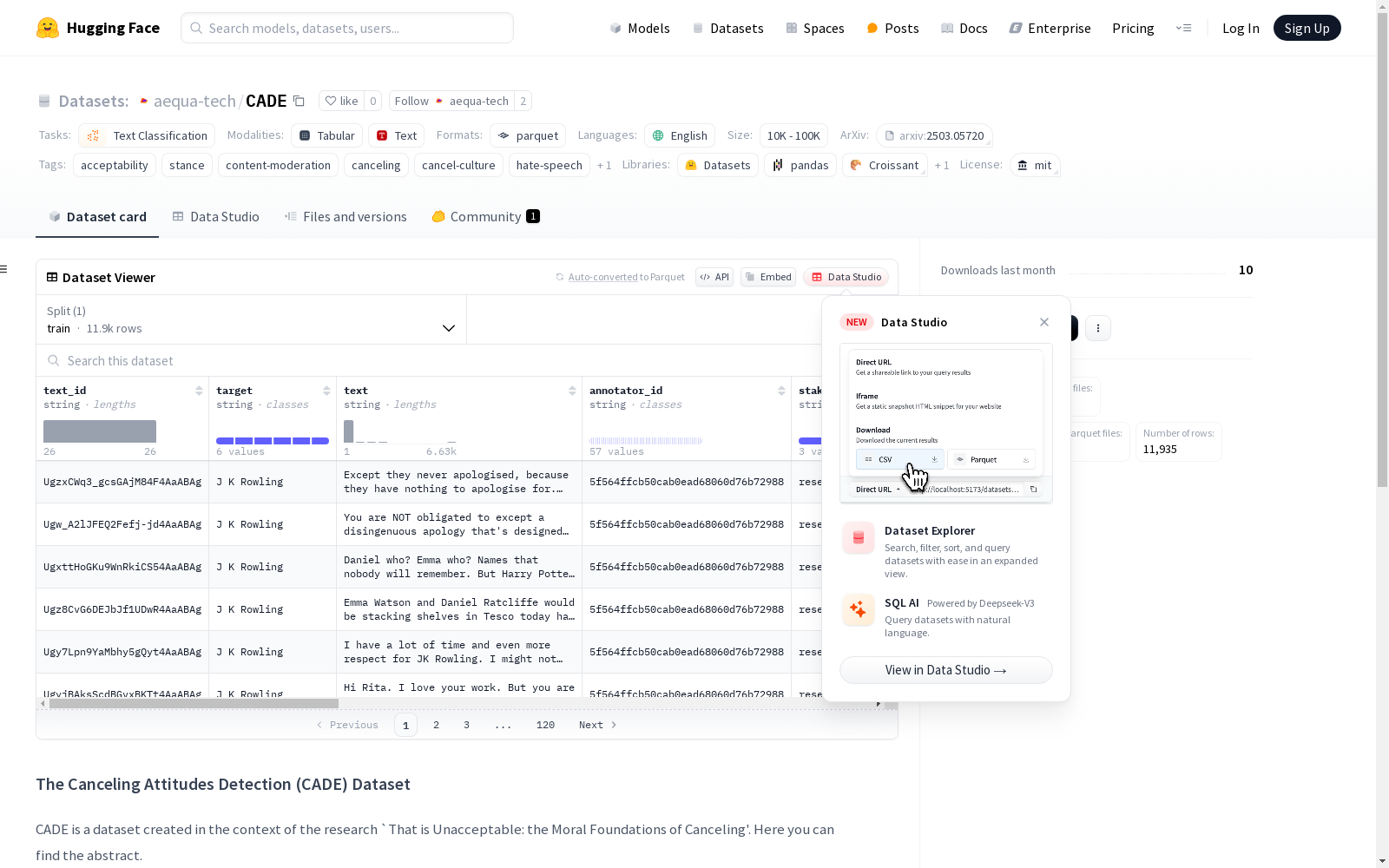Viewport: 1389px width, 868px height.
Task: Click the SQL AI sparkle icon
Action: click(x=859, y=609)
